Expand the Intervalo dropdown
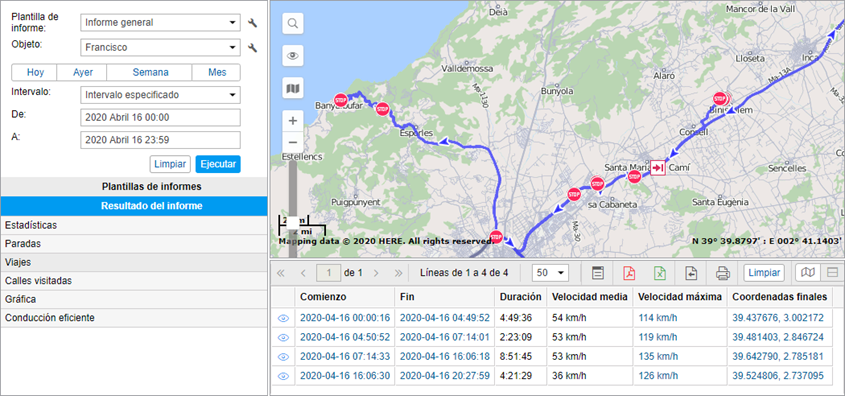 coord(160,95)
